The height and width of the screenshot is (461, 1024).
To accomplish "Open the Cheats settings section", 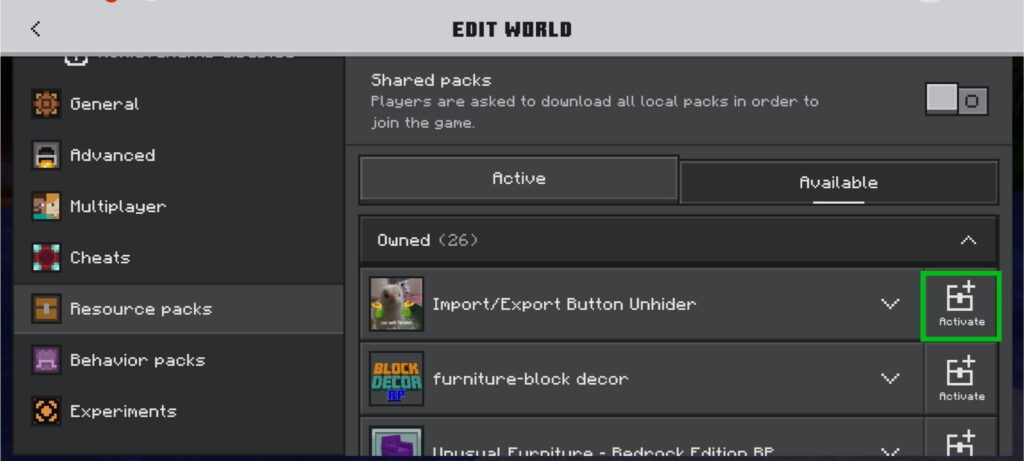I will coord(178,257).
